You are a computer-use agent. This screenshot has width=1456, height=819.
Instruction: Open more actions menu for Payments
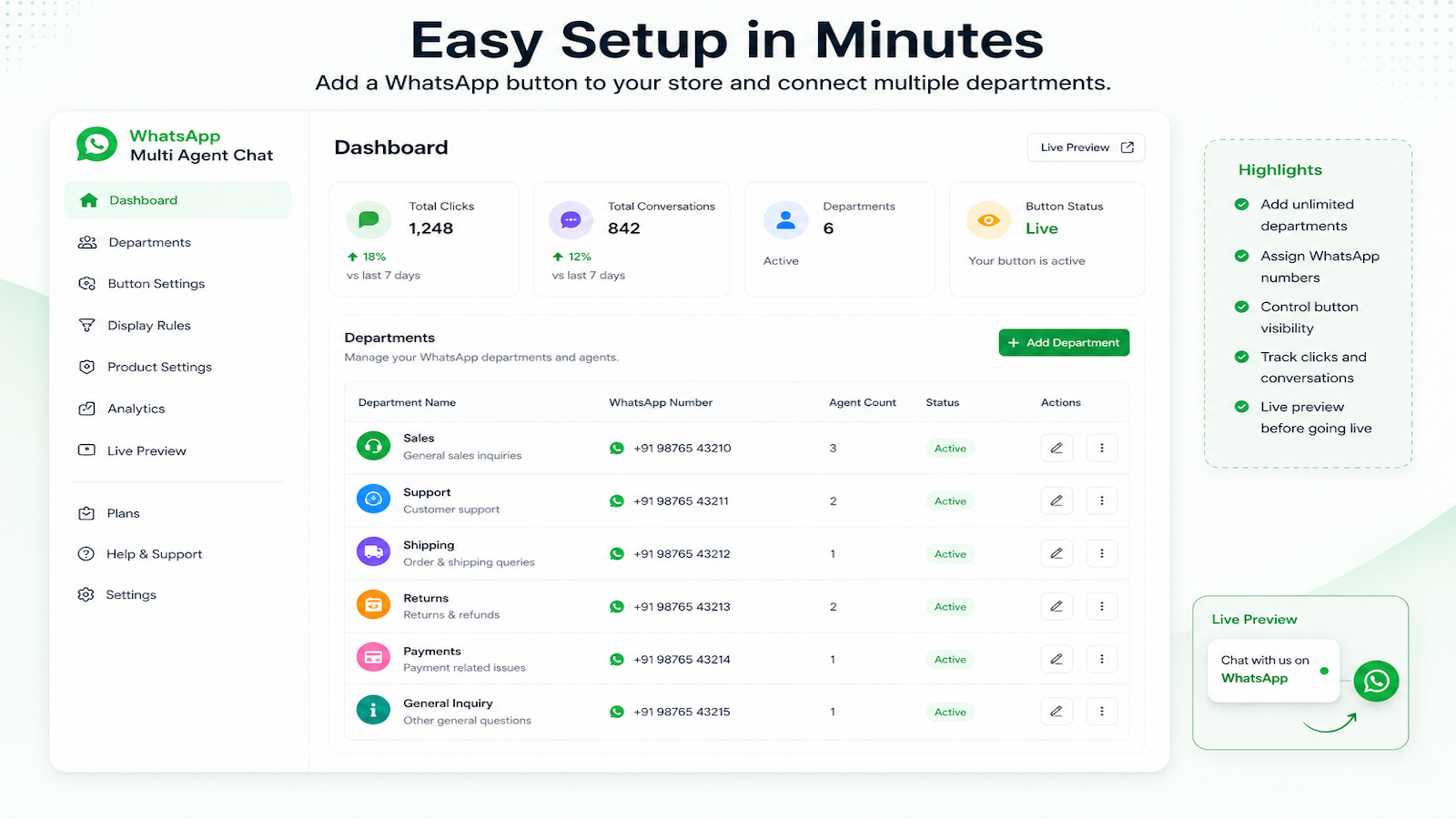coord(1102,659)
